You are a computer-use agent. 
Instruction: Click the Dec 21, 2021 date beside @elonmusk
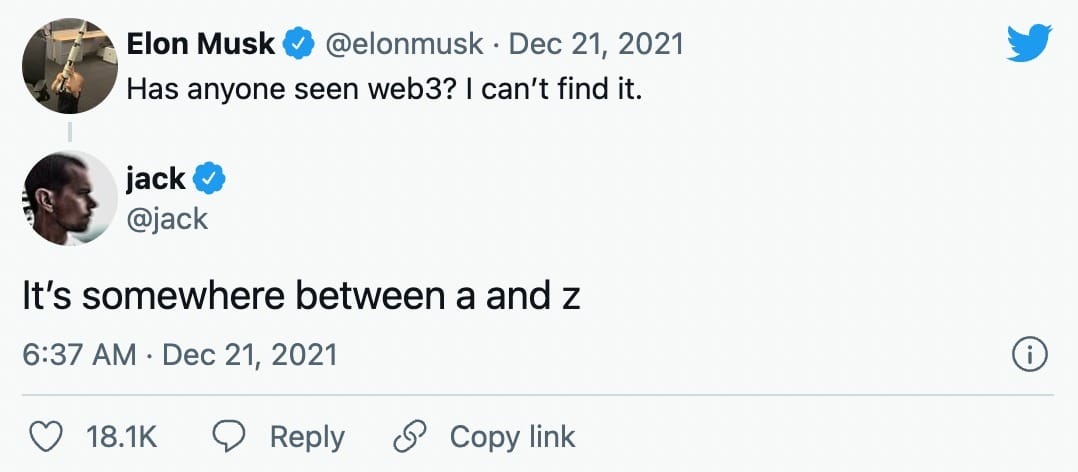[596, 44]
